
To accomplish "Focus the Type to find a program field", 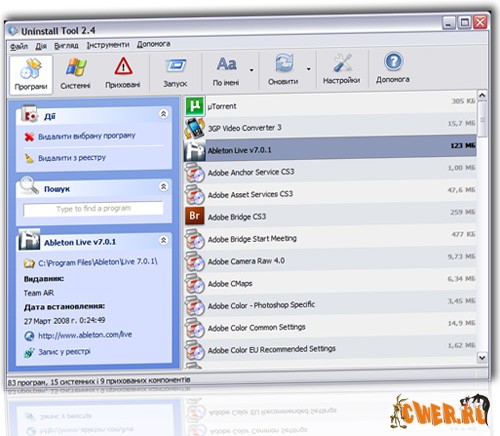I will pos(93,209).
